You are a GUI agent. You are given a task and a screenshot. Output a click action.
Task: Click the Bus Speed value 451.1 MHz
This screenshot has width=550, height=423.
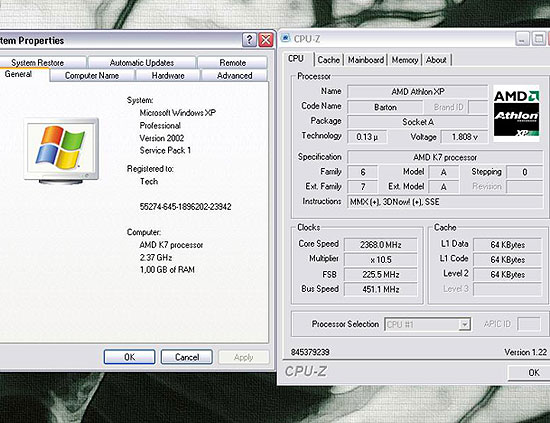(381, 289)
